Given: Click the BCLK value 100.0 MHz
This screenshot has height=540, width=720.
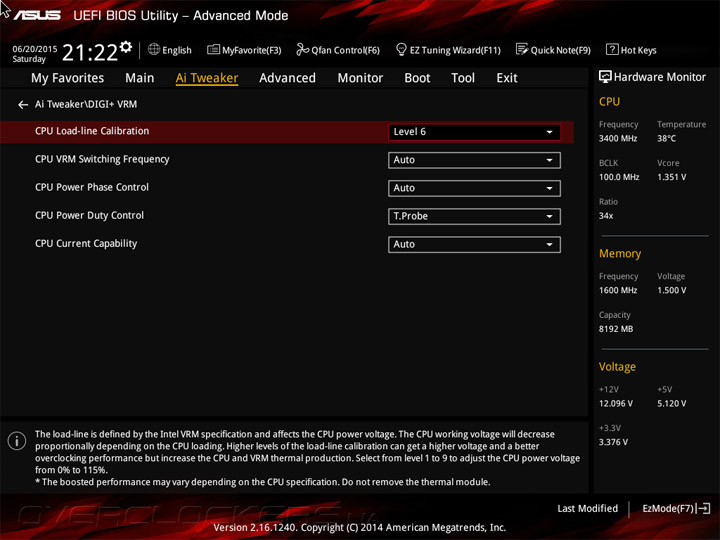Looking at the screenshot, I should [619, 177].
